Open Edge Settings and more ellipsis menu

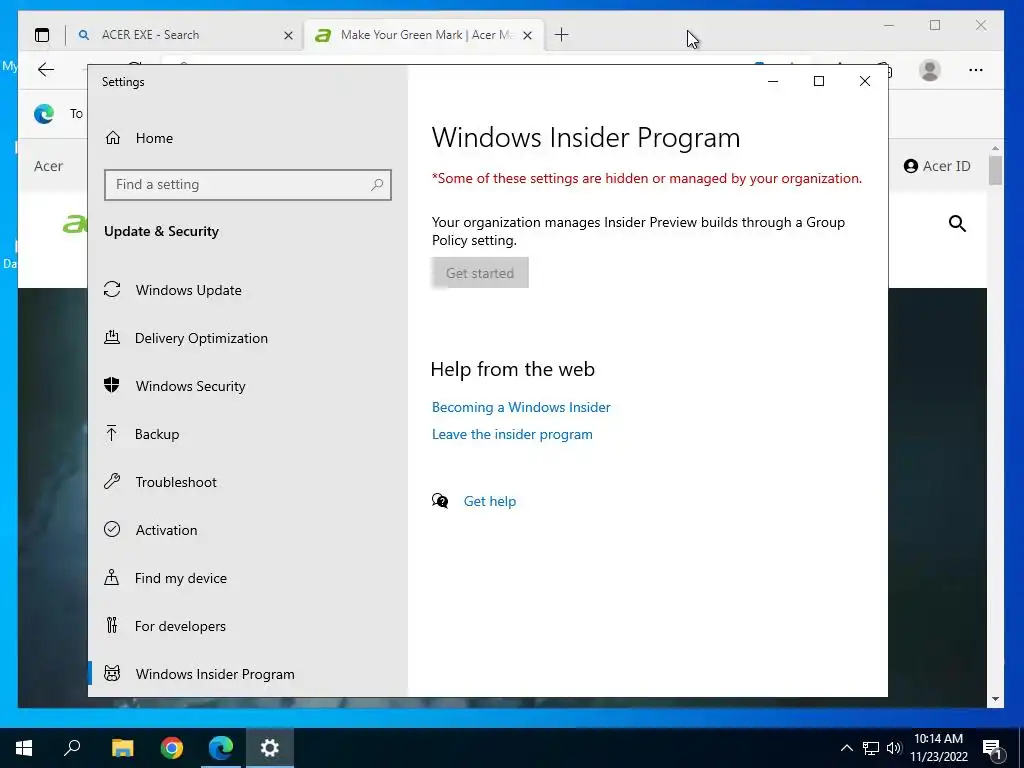click(x=976, y=70)
